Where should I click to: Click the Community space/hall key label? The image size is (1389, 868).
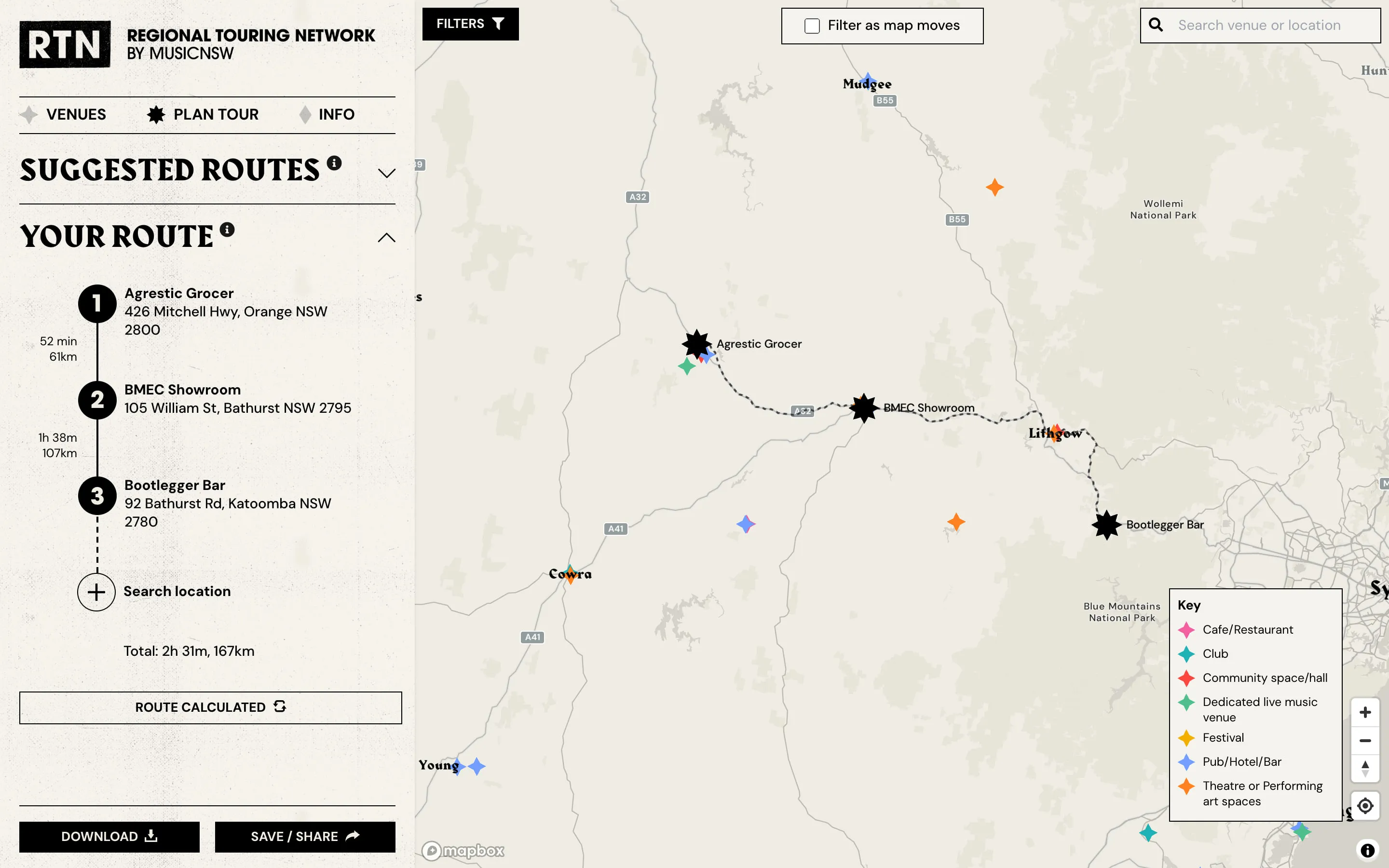[x=1265, y=678]
